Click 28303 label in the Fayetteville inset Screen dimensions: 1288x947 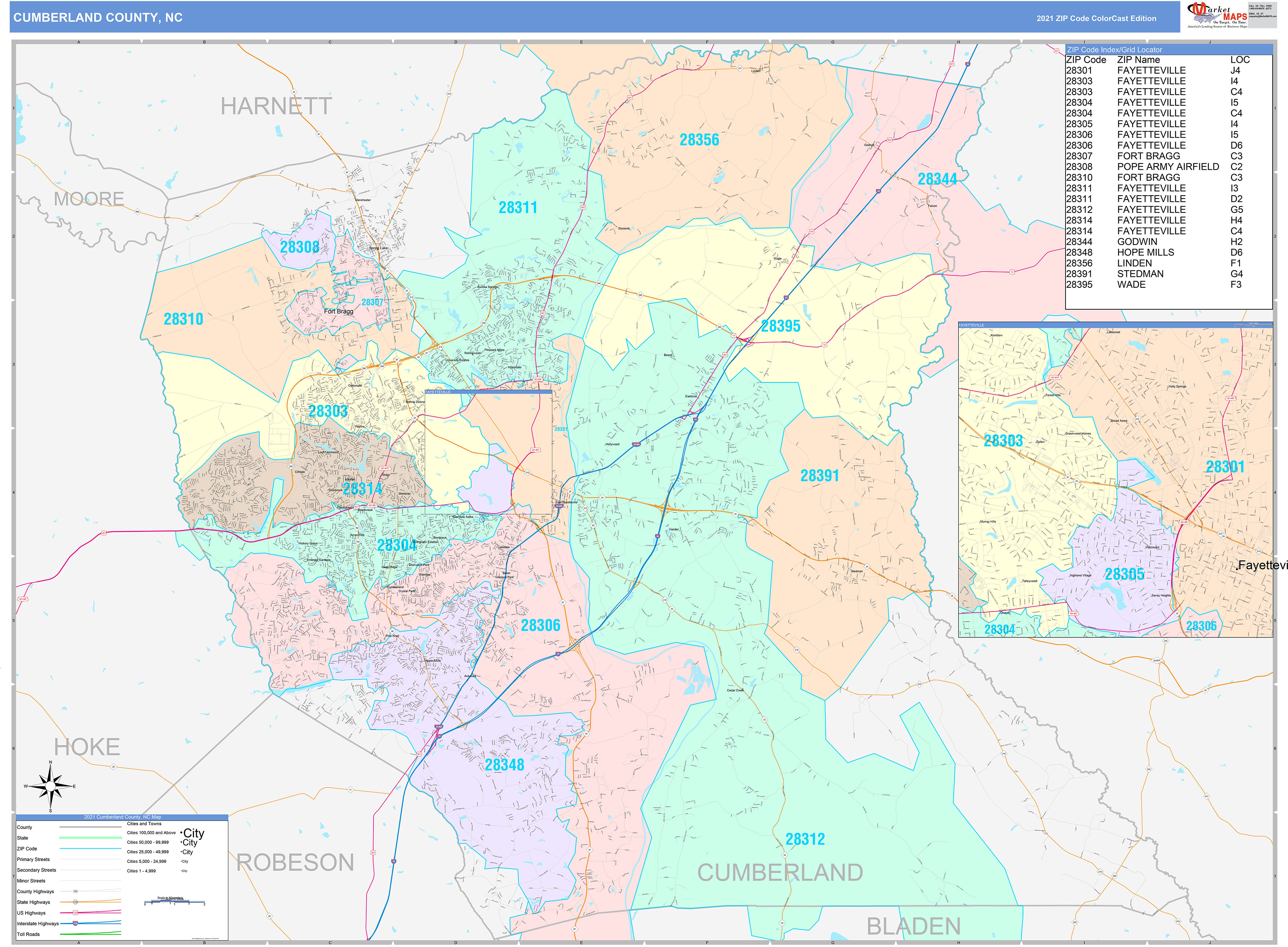[x=1003, y=441]
